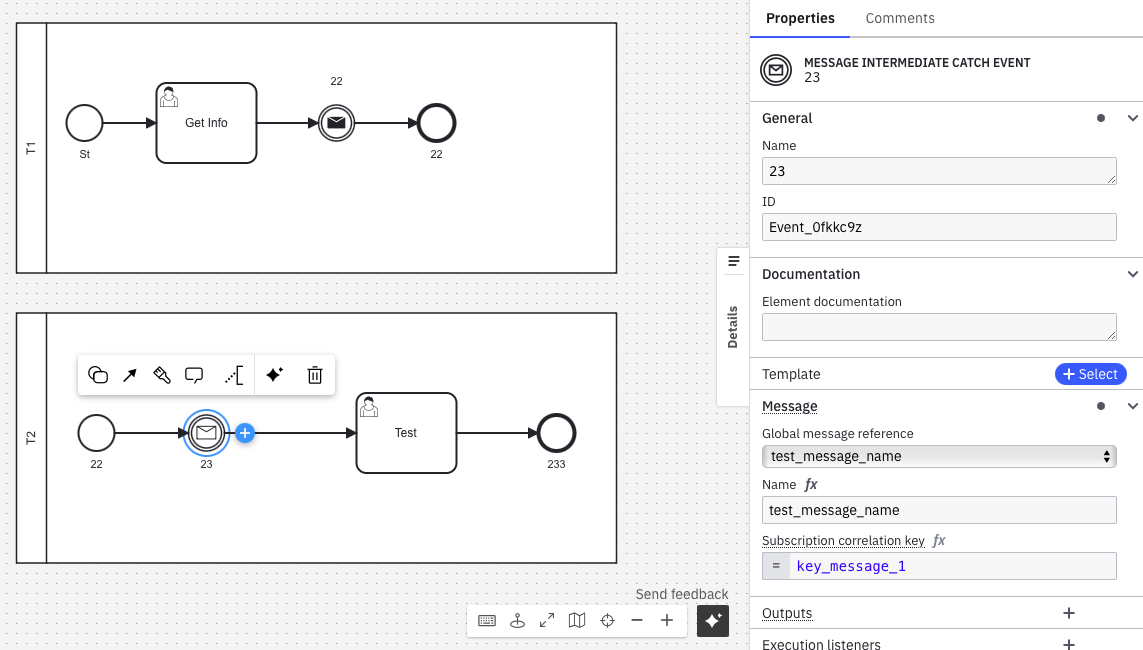Open the set color paintbrush tool

point(162,375)
